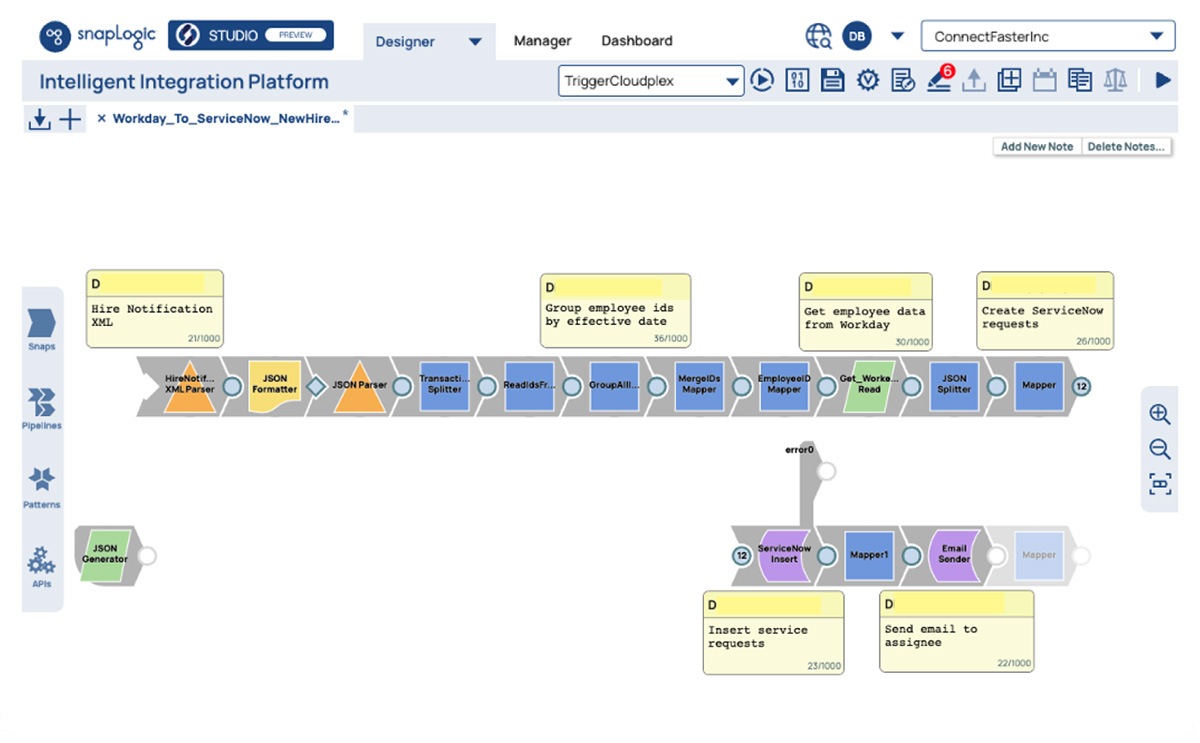
Task: Click the Delete Notes button
Action: [x=1126, y=146]
